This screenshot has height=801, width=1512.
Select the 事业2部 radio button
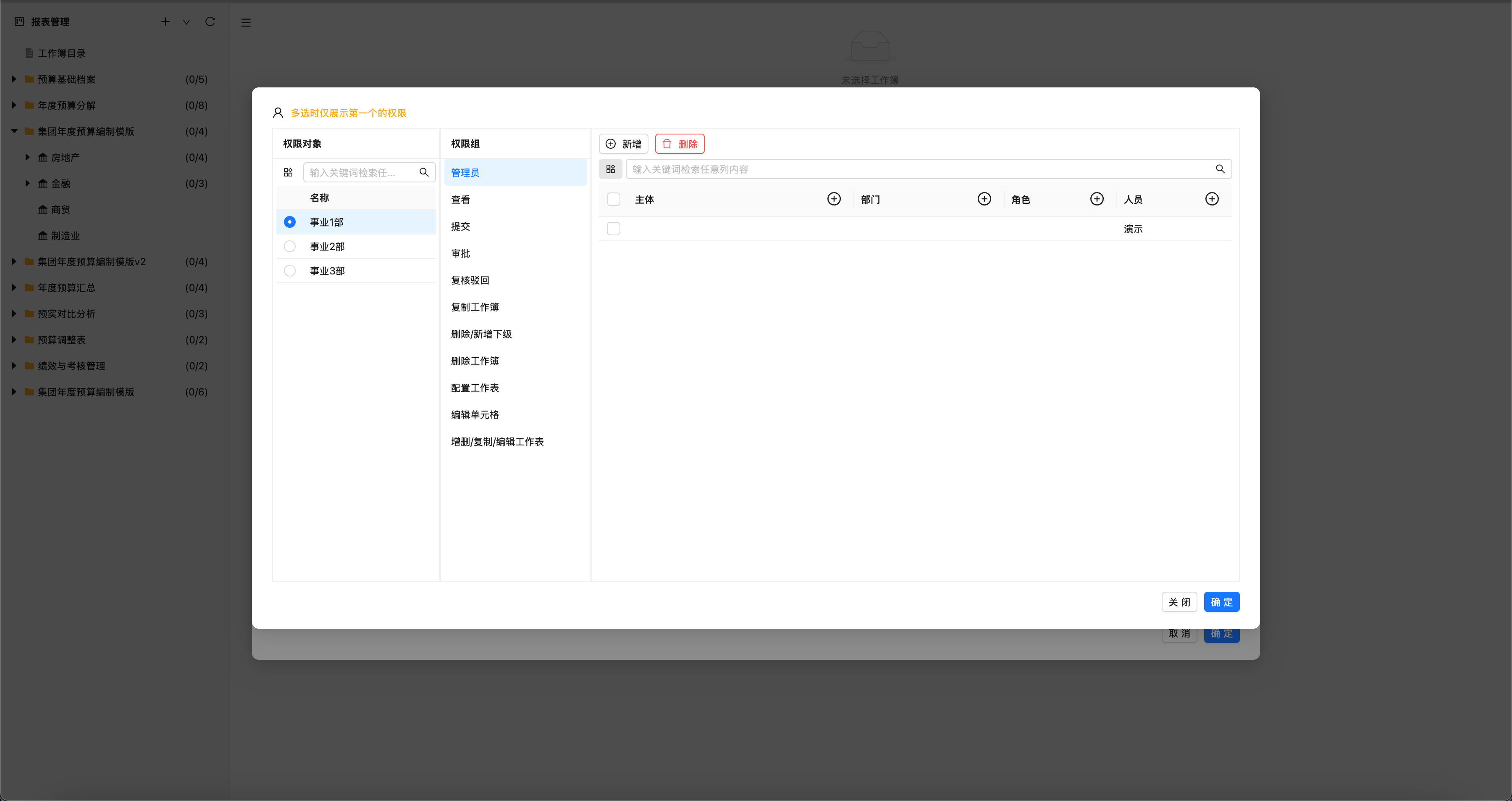pos(289,247)
